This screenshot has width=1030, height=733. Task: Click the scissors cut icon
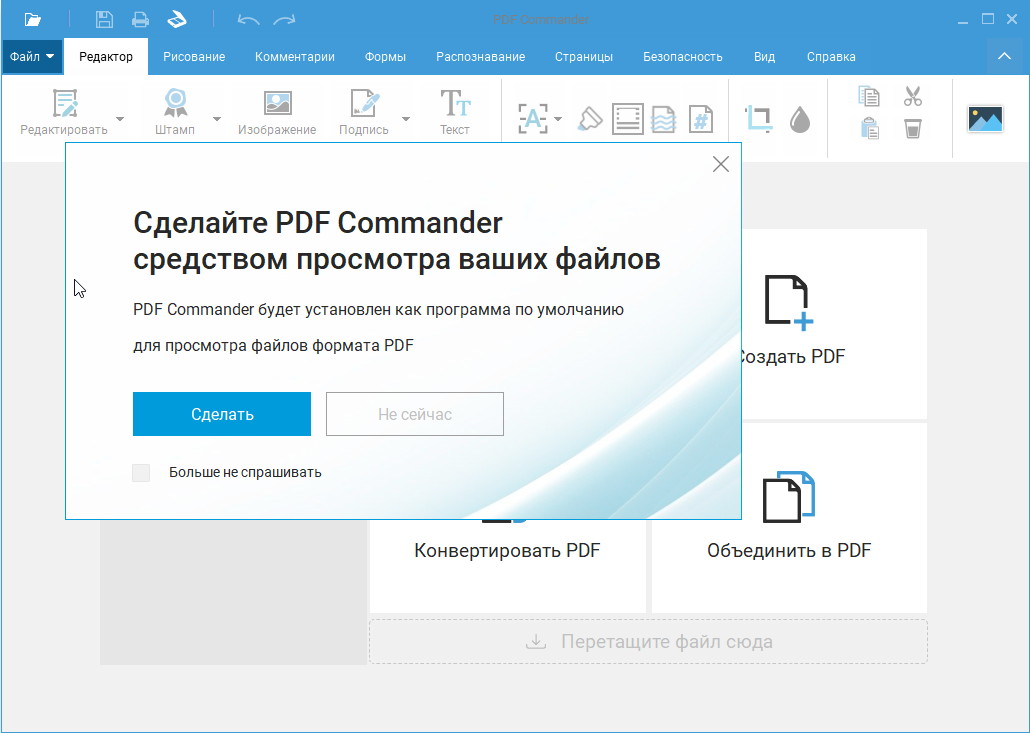pyautogui.click(x=912, y=97)
